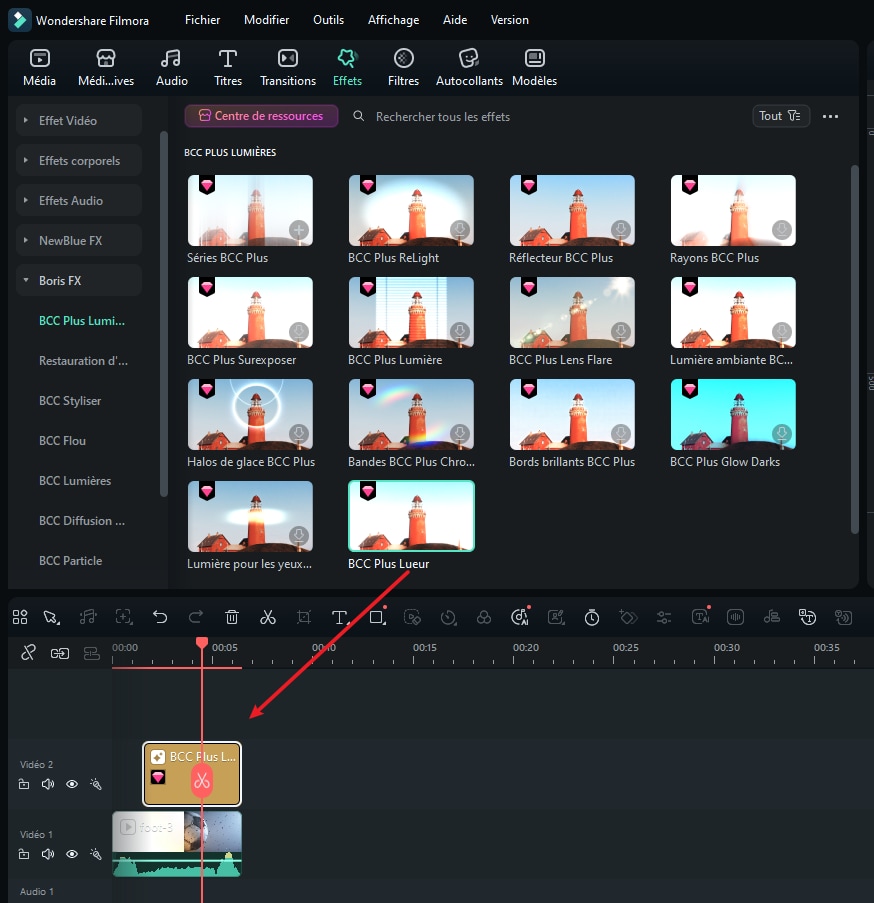The image size is (874, 903).
Task: Open the Modifier menu
Action: click(267, 20)
